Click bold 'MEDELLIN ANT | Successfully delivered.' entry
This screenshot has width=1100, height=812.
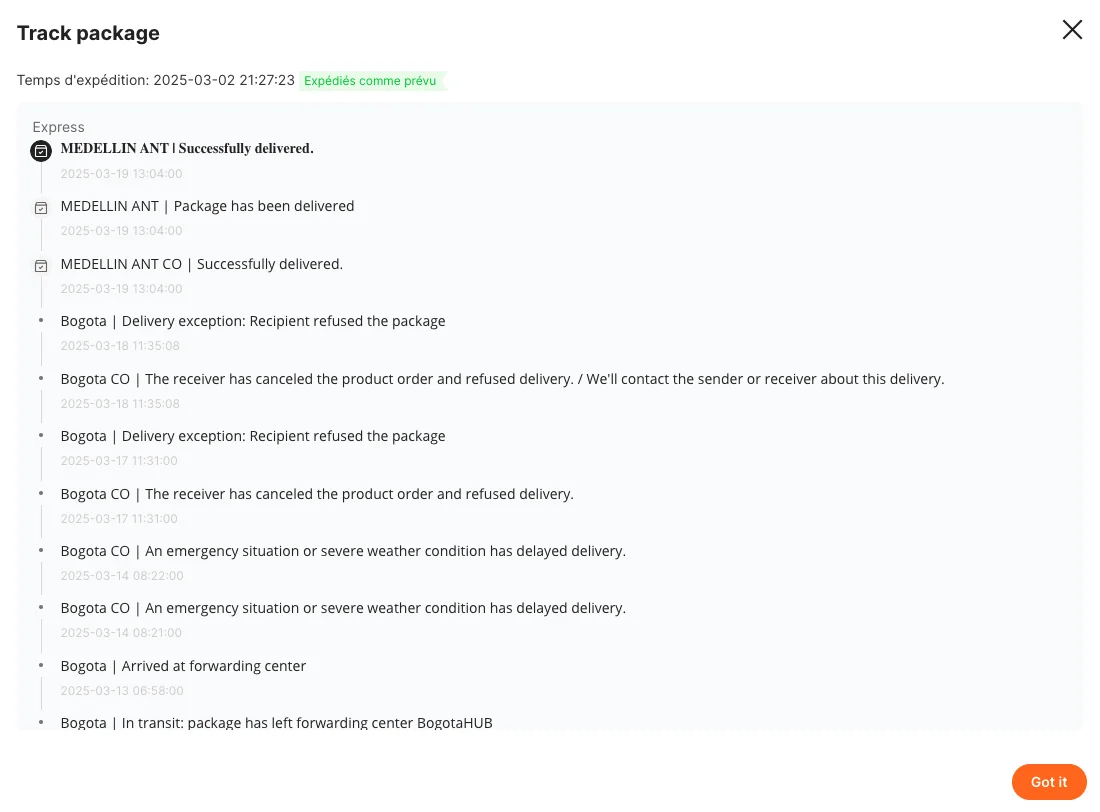187,149
